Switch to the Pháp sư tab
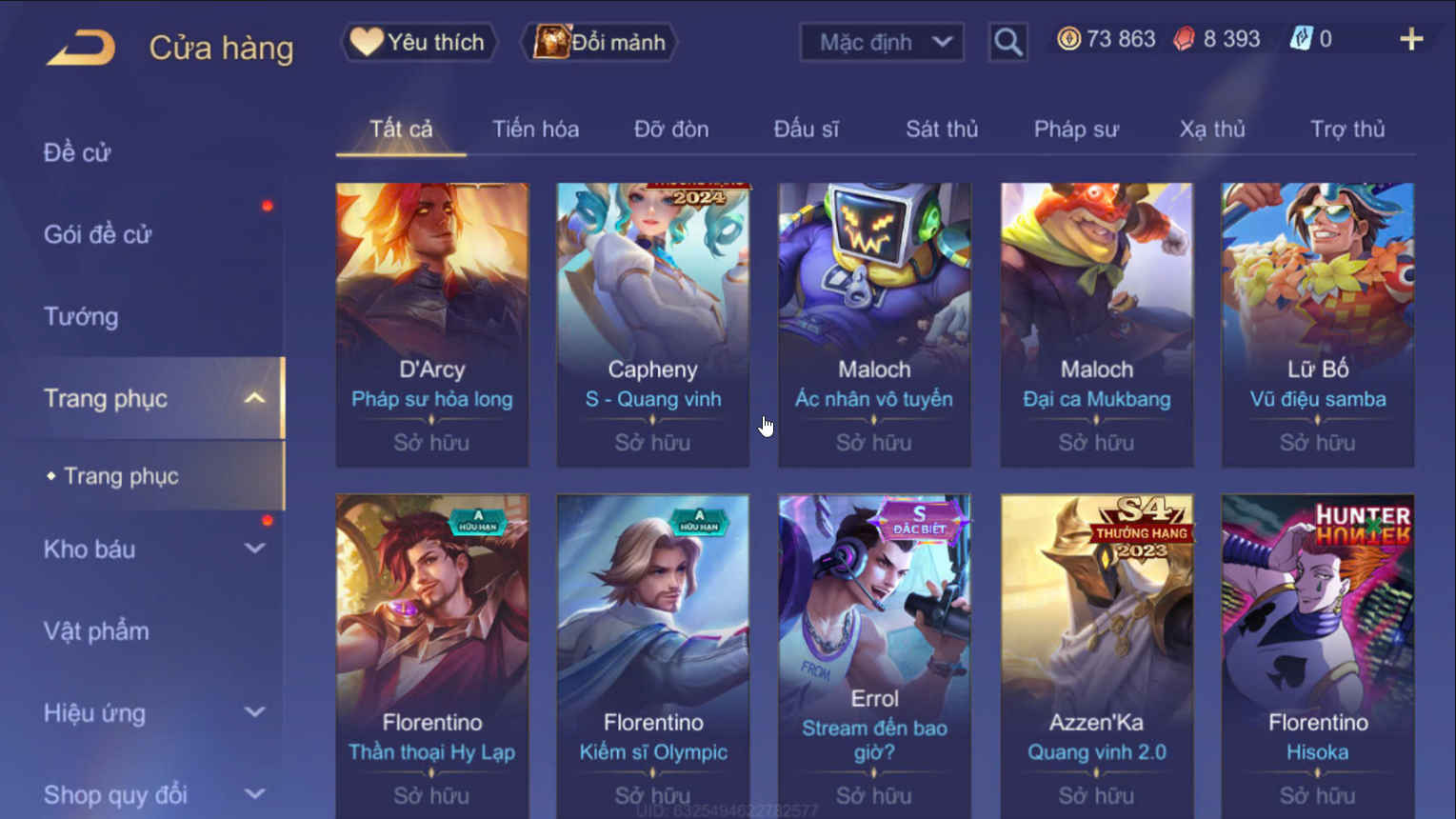Viewport: 1456px width, 819px height. (1076, 129)
